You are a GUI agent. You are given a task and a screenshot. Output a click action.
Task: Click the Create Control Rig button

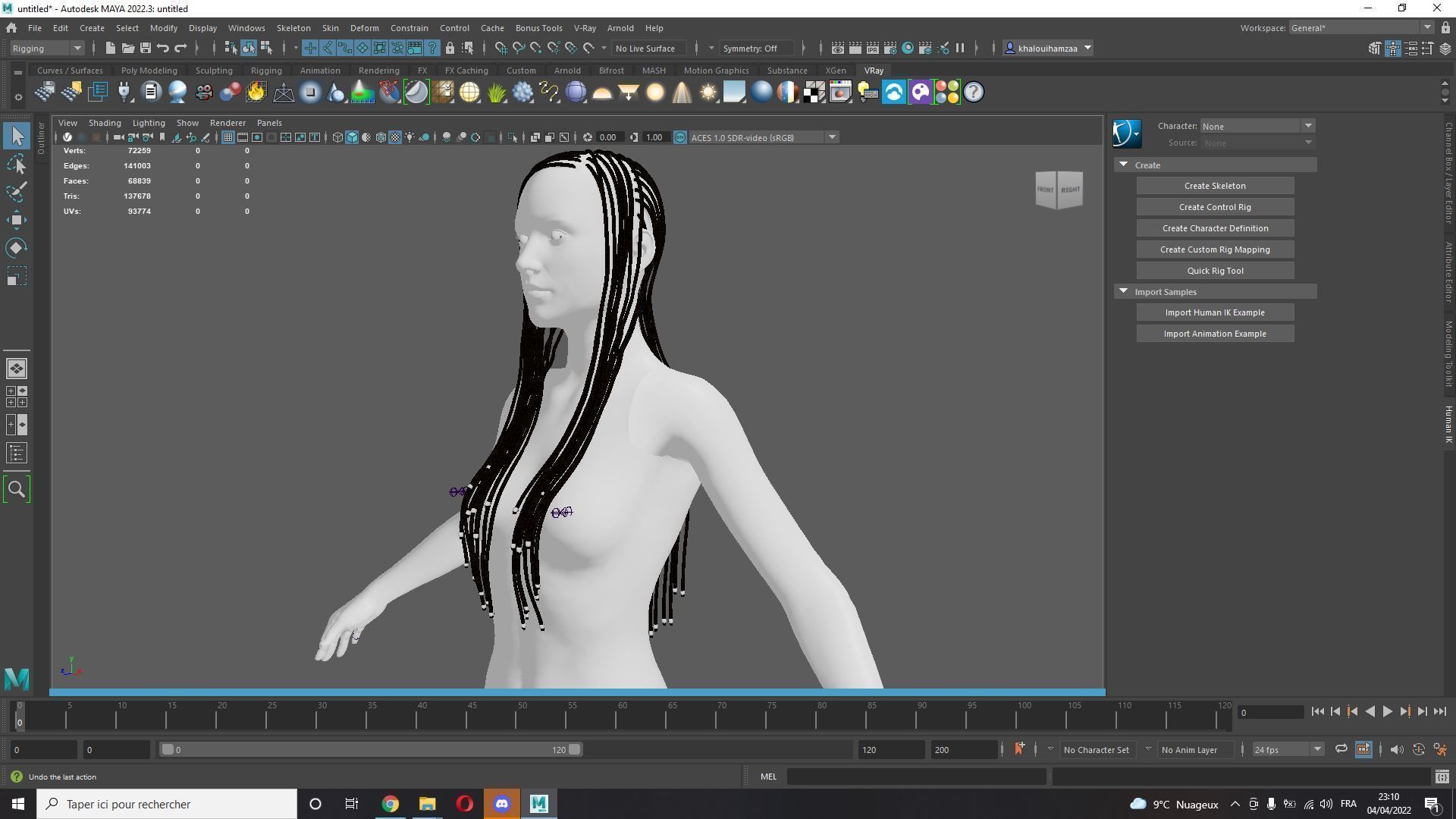[1215, 207]
